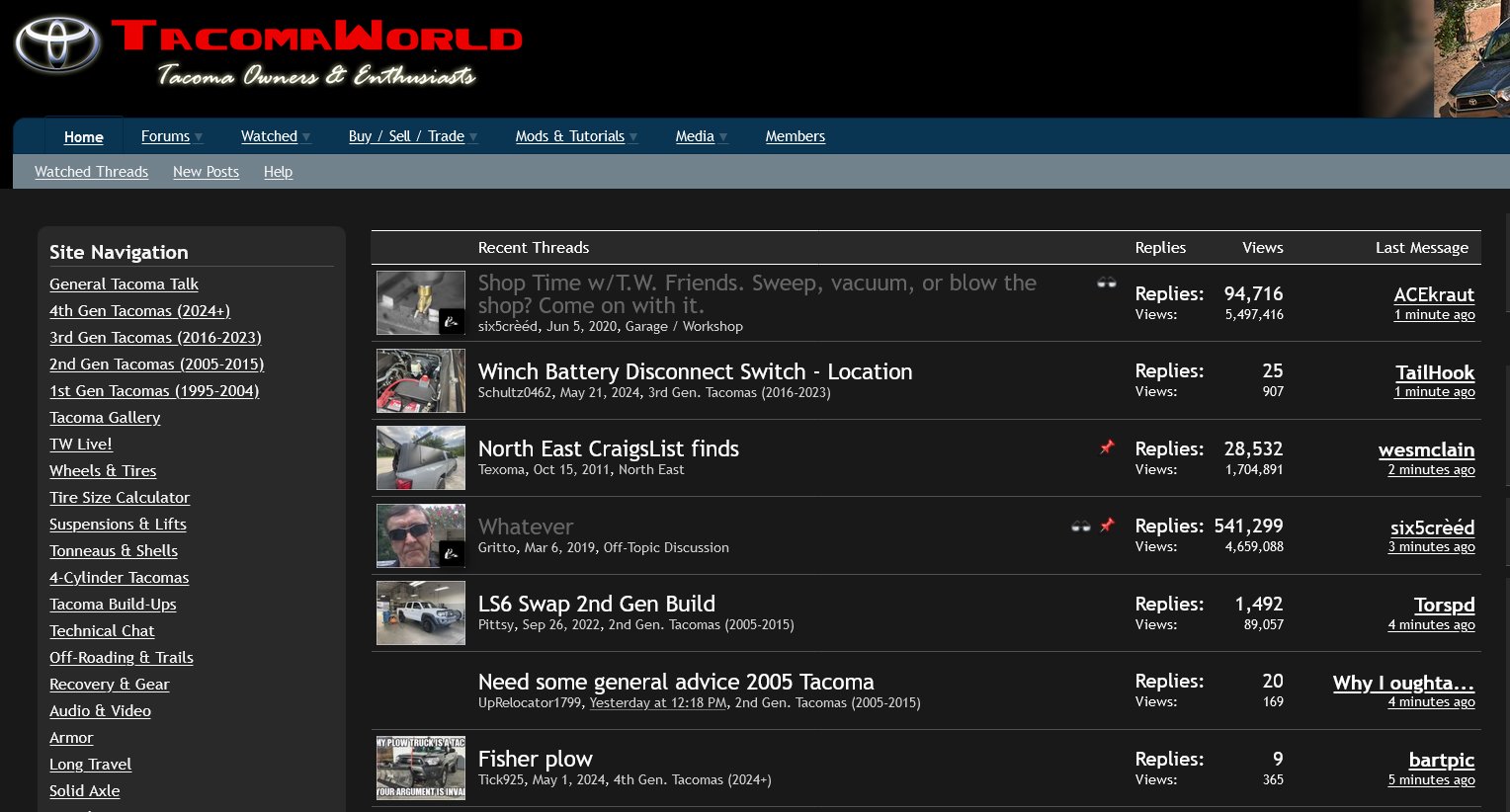Open the Solid Axle forum link

[84, 791]
